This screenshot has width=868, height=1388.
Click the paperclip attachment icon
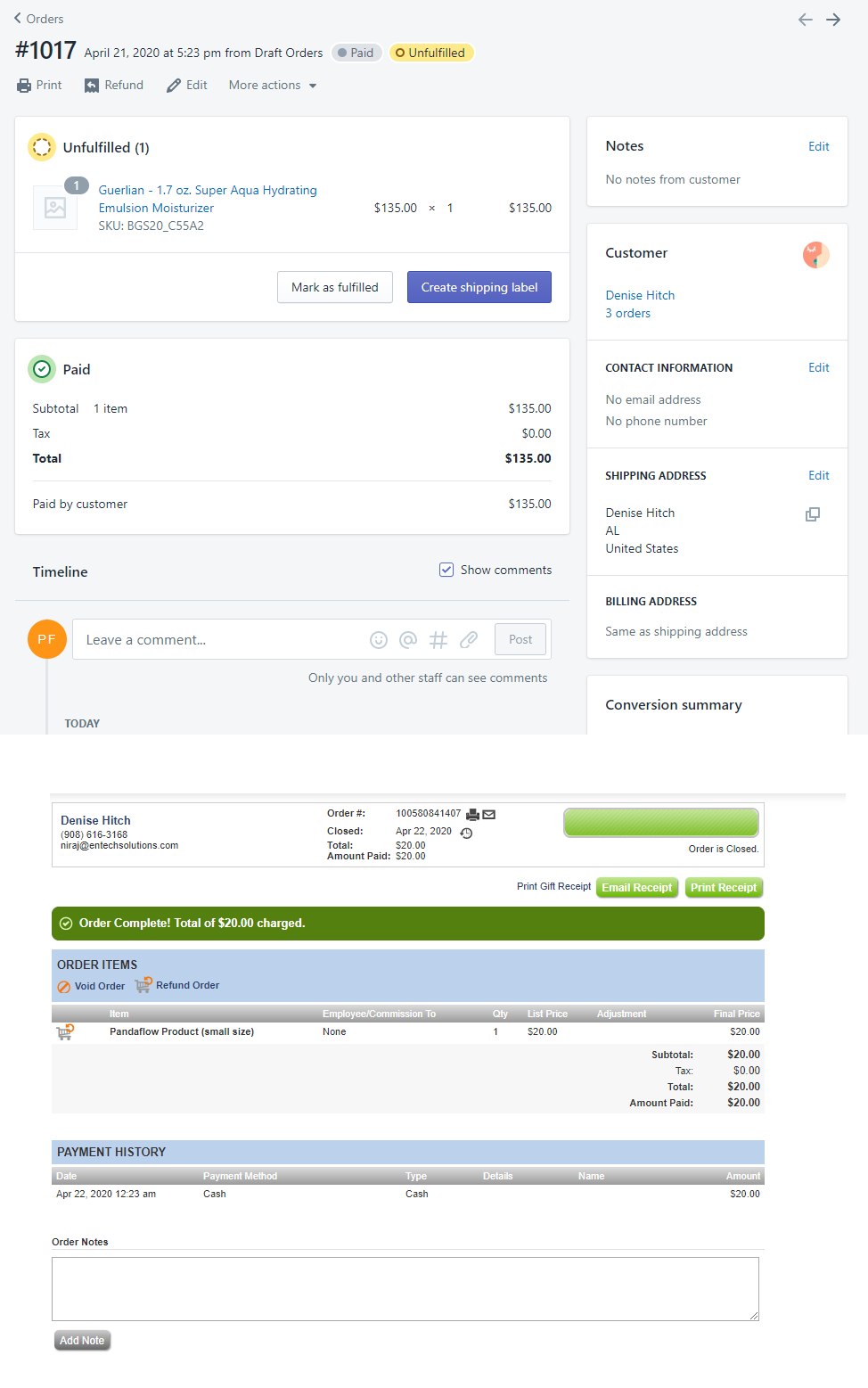[x=469, y=640]
